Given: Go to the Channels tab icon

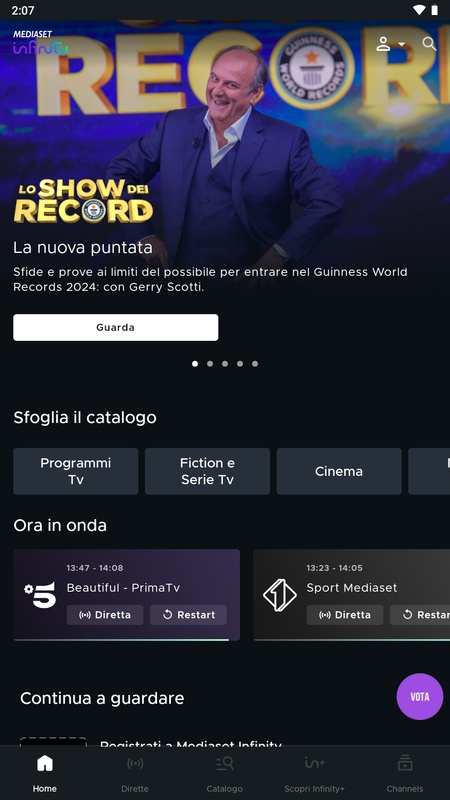Looking at the screenshot, I should [405, 763].
